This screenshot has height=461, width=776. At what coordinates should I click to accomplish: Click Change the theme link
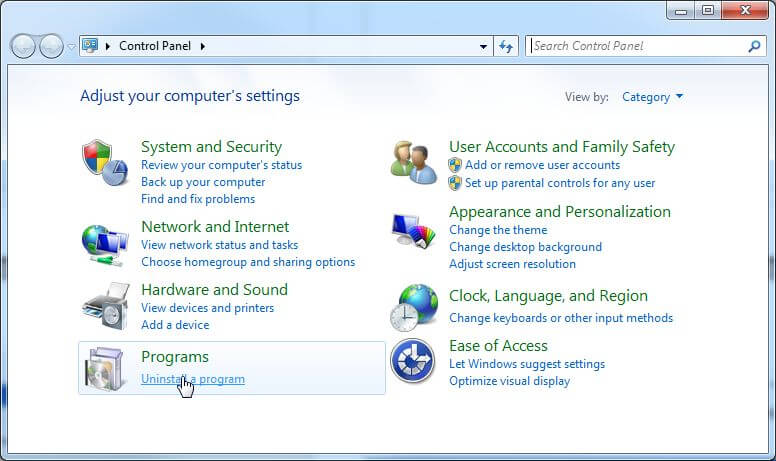pos(498,230)
